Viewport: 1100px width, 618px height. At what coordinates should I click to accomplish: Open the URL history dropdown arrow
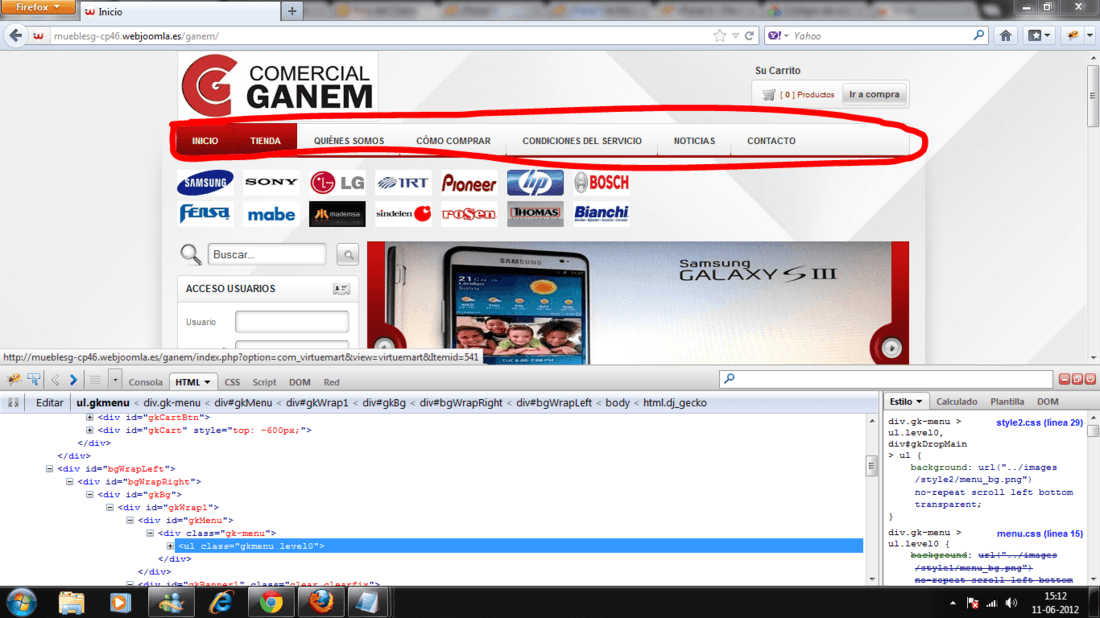tap(735, 36)
